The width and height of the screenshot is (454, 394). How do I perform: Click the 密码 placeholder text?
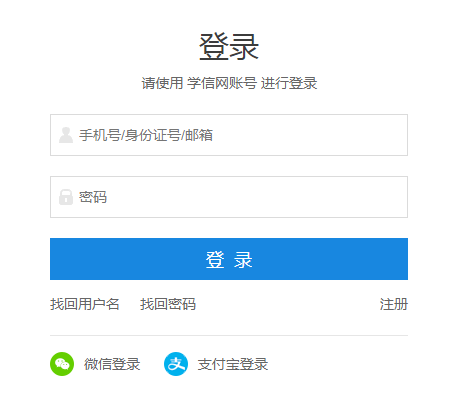[x=93, y=197]
